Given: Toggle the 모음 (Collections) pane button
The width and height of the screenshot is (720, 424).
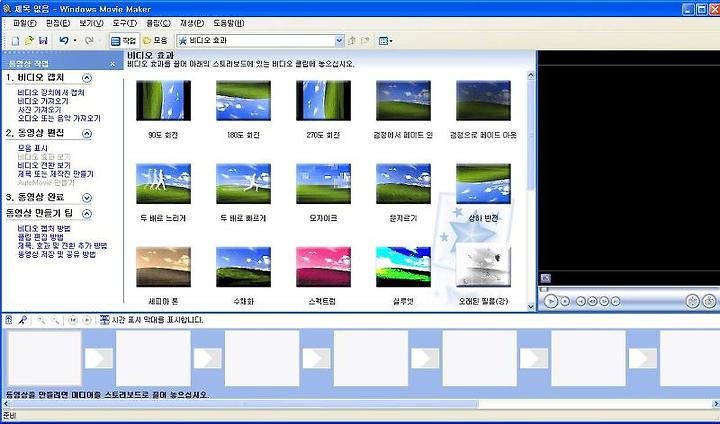Looking at the screenshot, I should tap(155, 41).
